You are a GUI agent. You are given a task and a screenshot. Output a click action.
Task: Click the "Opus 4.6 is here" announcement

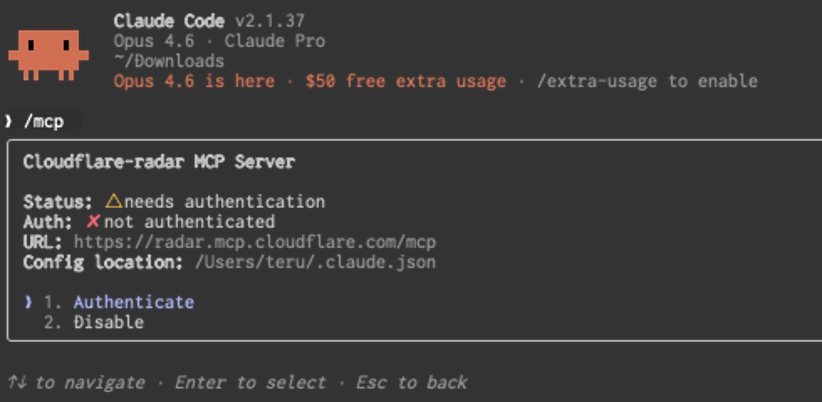point(194,81)
